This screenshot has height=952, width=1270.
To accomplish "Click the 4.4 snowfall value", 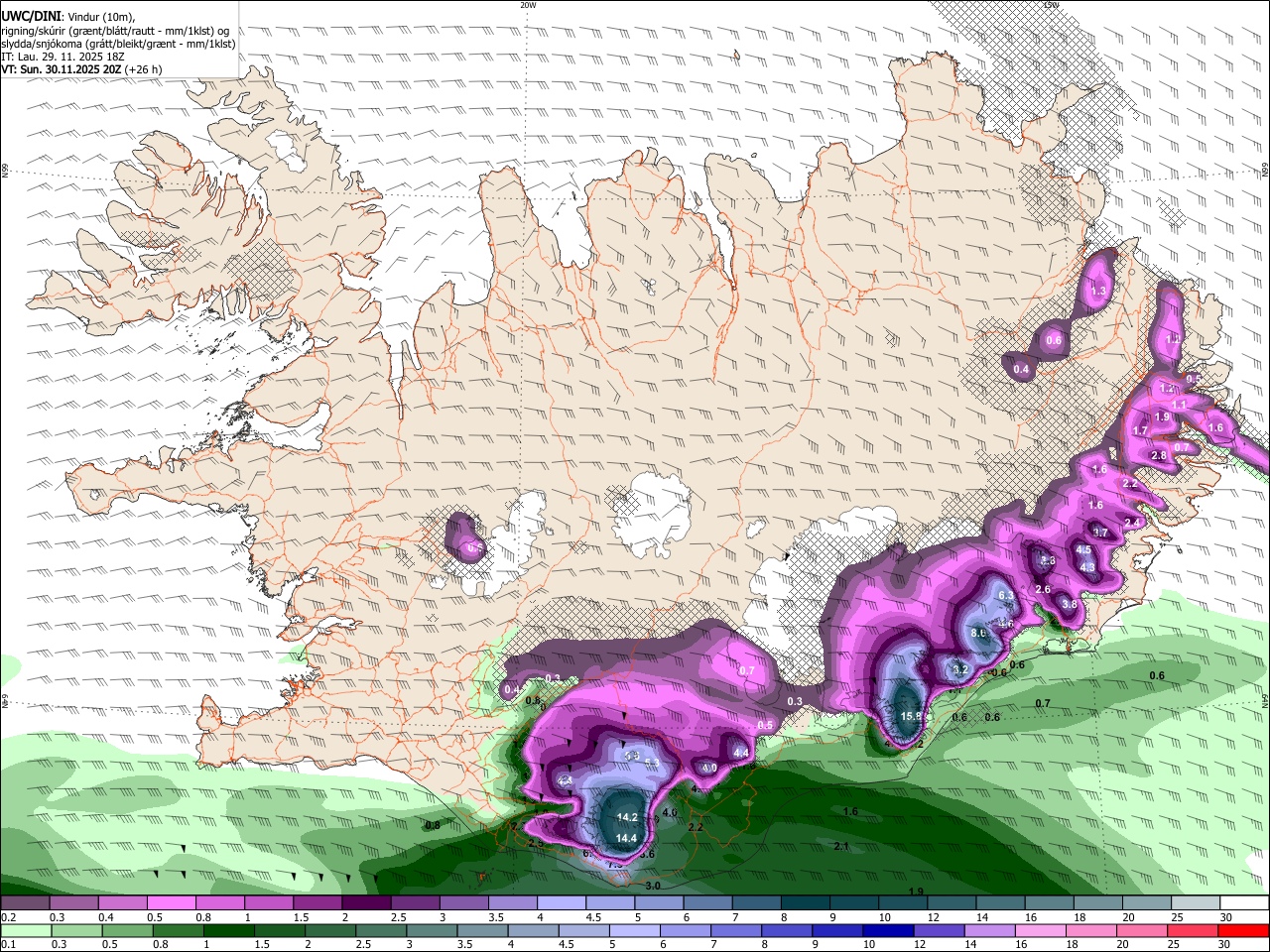I will (740, 753).
